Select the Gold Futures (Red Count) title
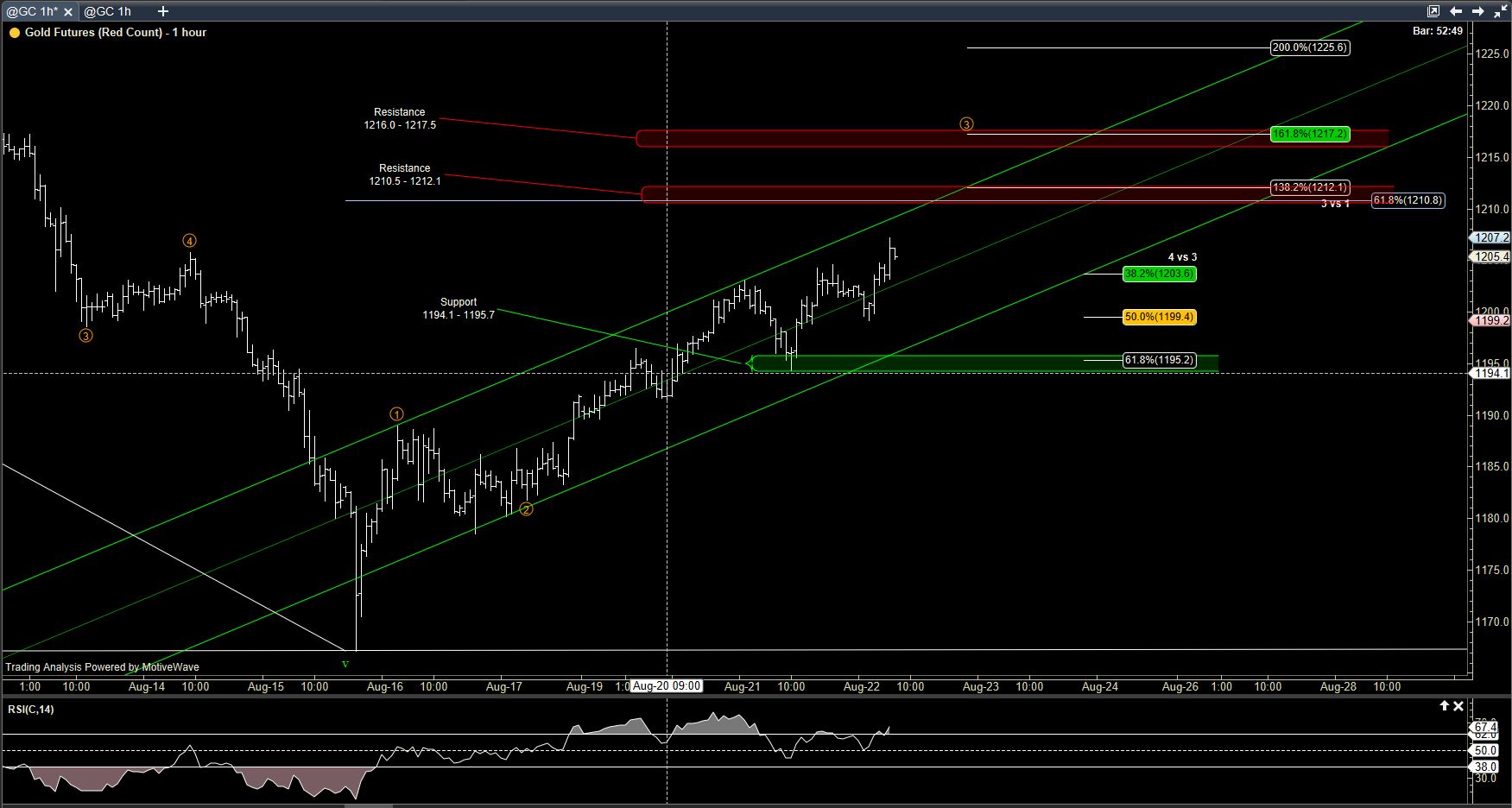This screenshot has height=808, width=1512. (116, 33)
